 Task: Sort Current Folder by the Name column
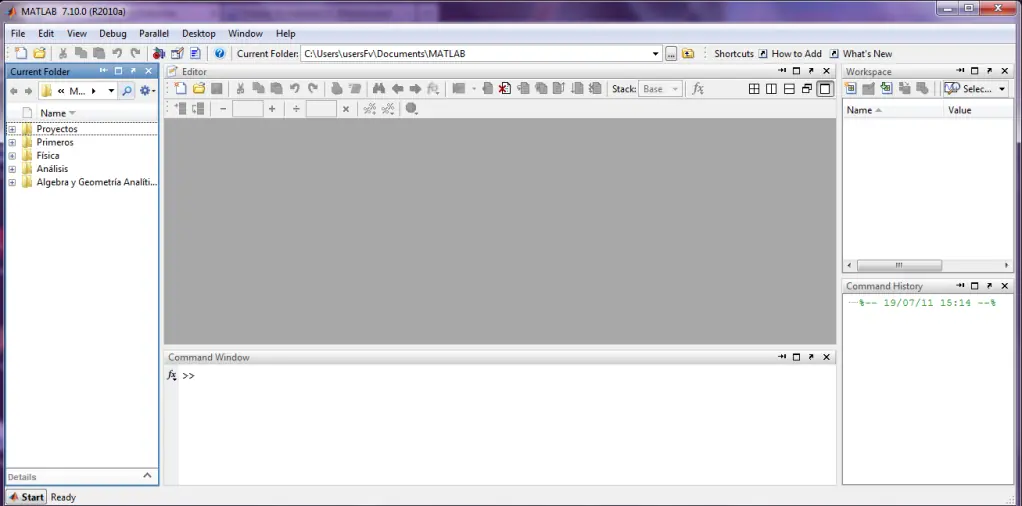(x=57, y=113)
